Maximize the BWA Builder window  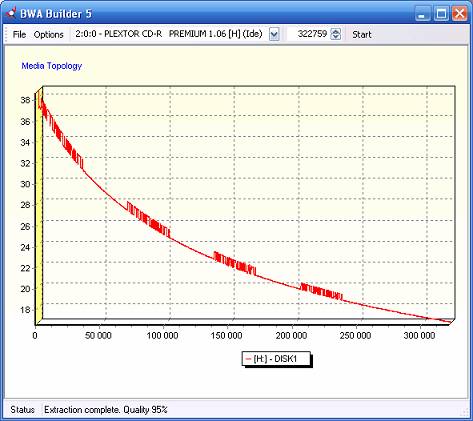tap(441, 14)
